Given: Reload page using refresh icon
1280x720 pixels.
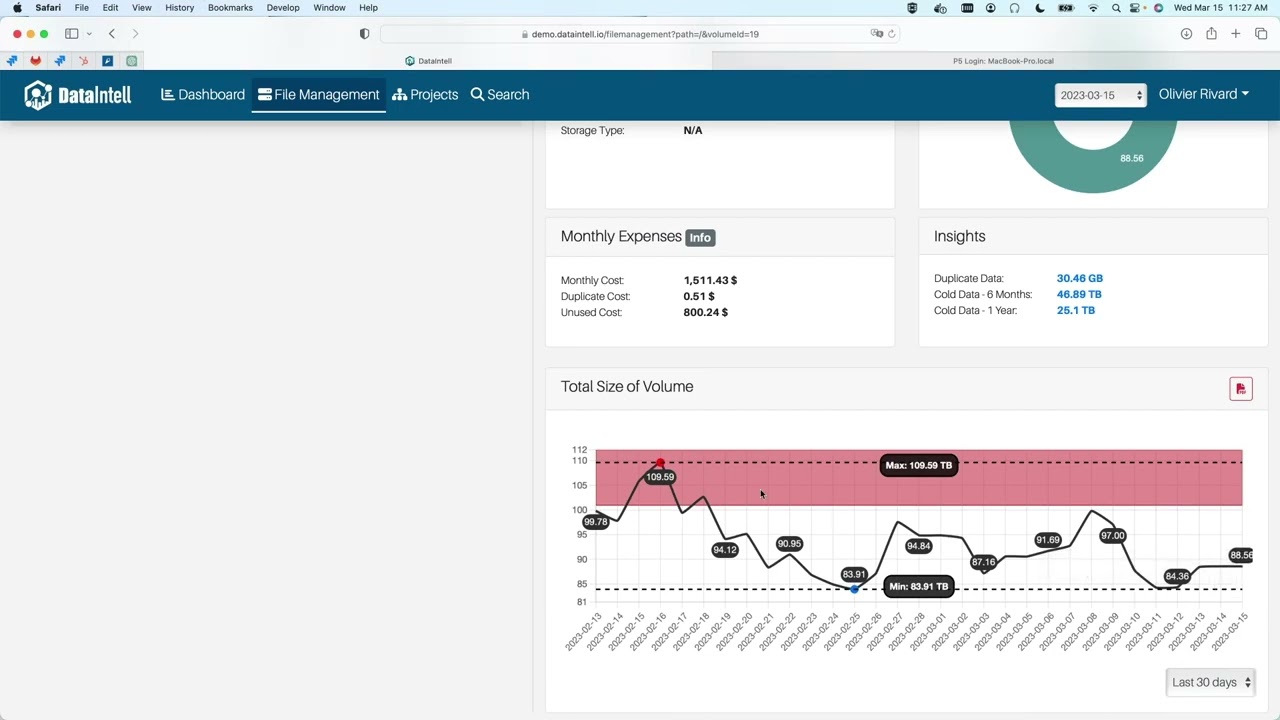Looking at the screenshot, I should pos(892,34).
